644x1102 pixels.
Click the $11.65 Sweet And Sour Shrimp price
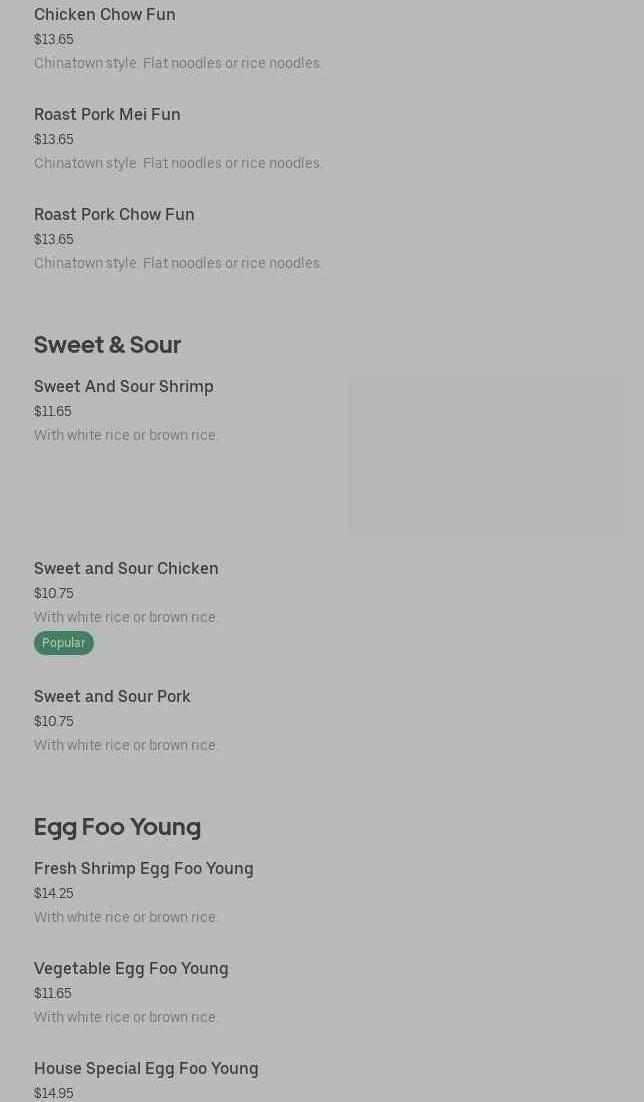point(53,411)
